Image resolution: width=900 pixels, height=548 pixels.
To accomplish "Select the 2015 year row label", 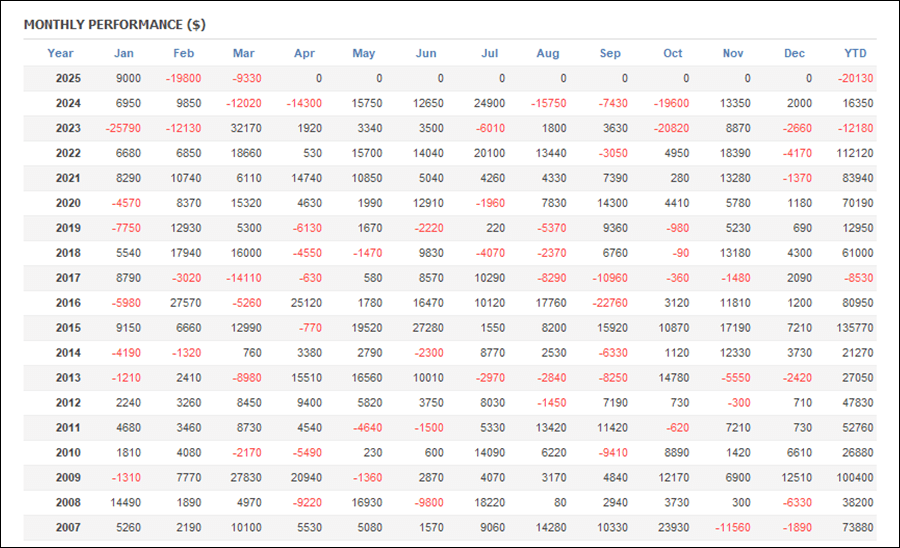I will coord(68,328).
